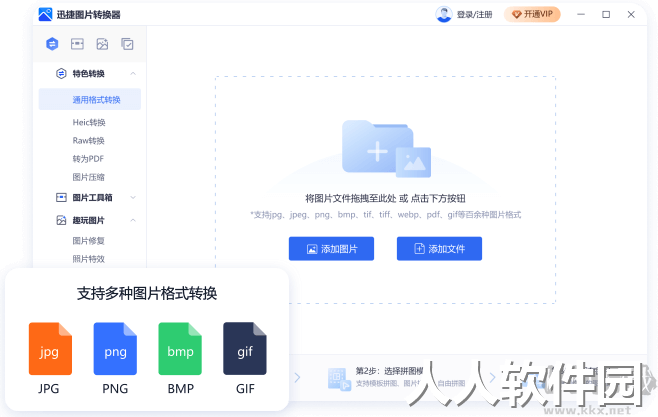
Task: Select 转为PDF in sidebar
Action: tap(88, 159)
